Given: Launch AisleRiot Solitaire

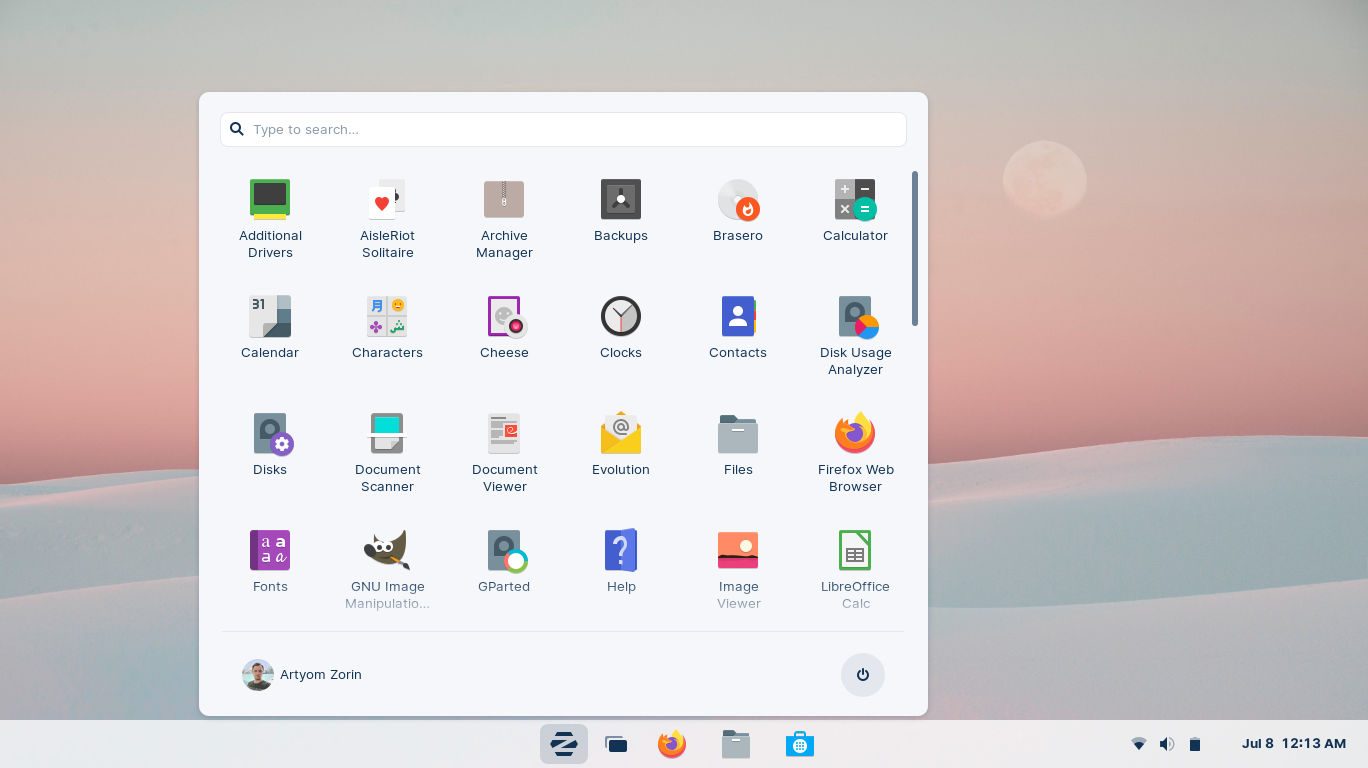Looking at the screenshot, I should (x=387, y=219).
